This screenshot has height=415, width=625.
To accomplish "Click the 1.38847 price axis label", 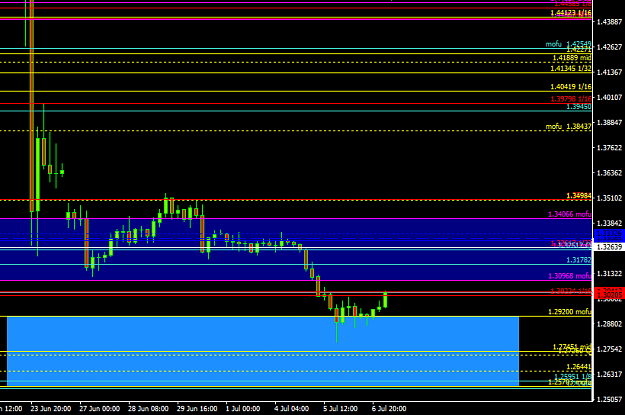I will (609, 122).
